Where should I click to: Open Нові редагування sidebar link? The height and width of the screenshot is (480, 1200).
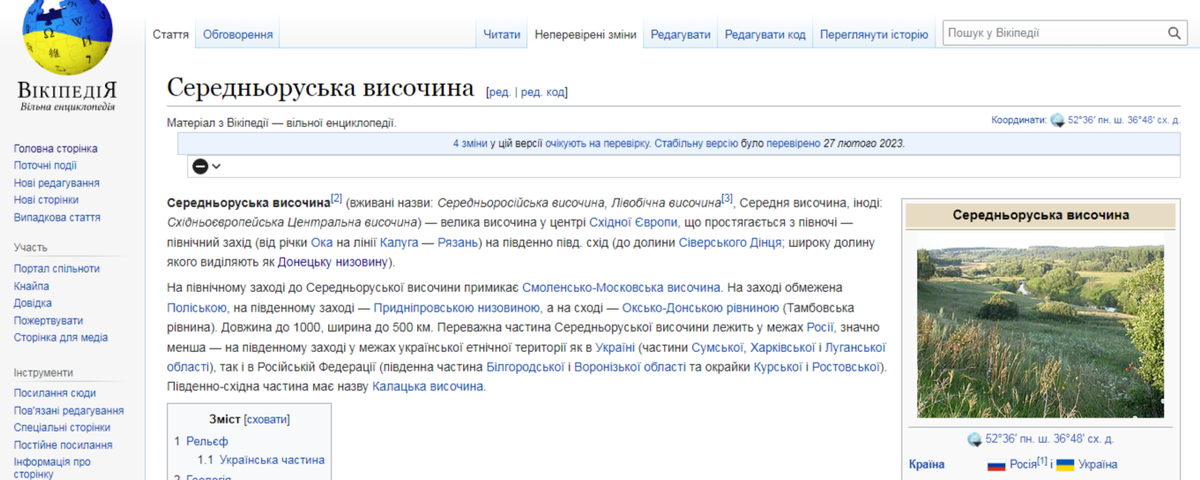point(57,183)
